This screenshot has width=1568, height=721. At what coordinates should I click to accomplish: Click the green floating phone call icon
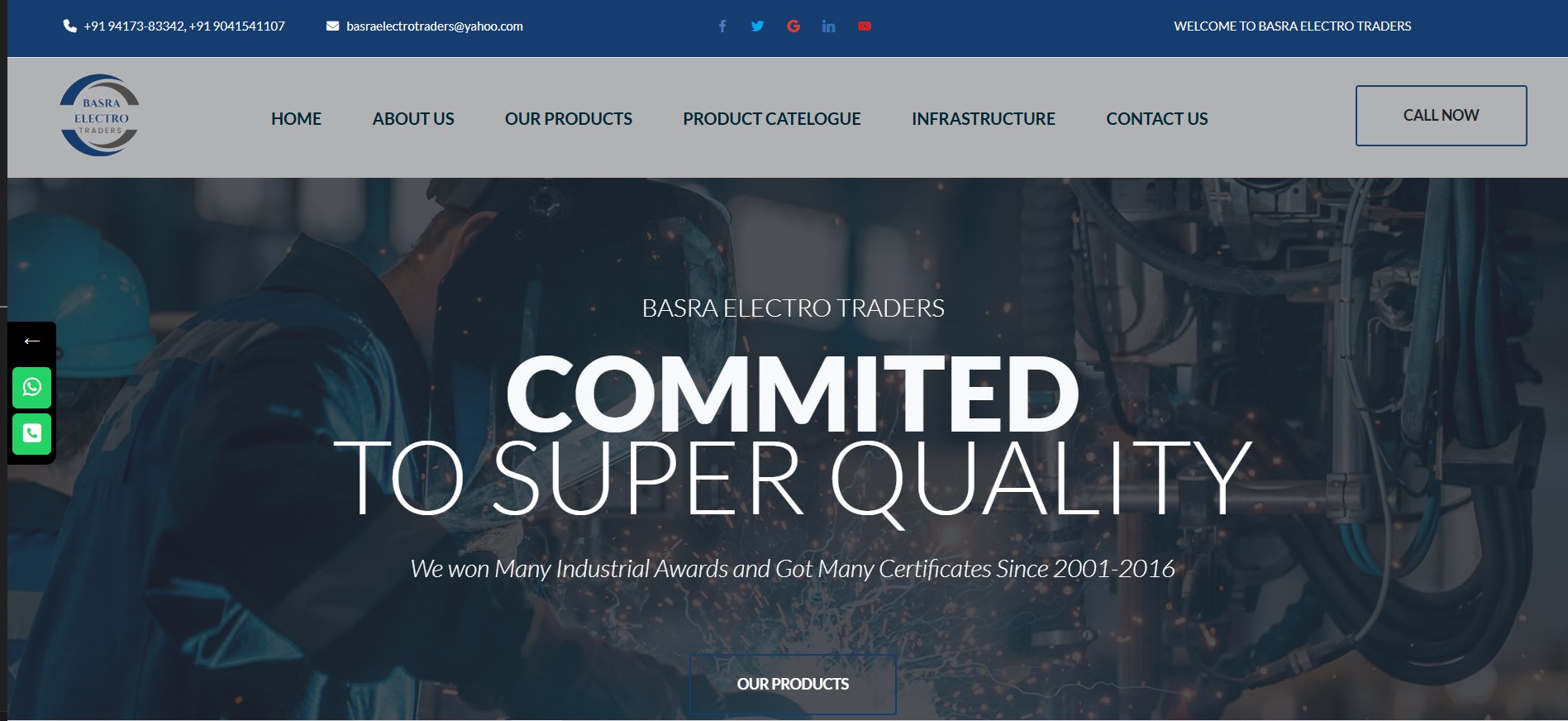(x=32, y=433)
